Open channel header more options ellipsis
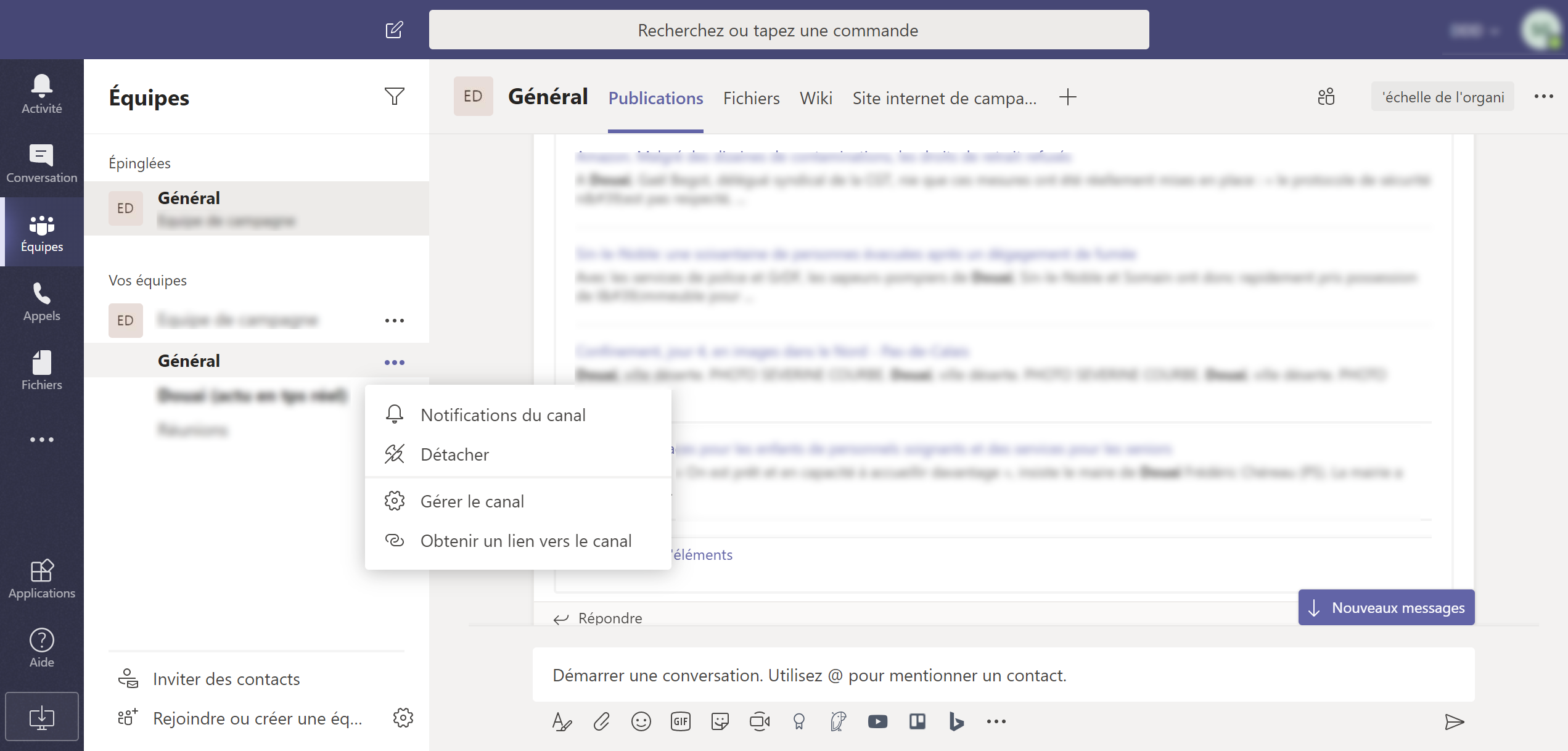This screenshot has height=751, width=1568. click(x=1543, y=96)
